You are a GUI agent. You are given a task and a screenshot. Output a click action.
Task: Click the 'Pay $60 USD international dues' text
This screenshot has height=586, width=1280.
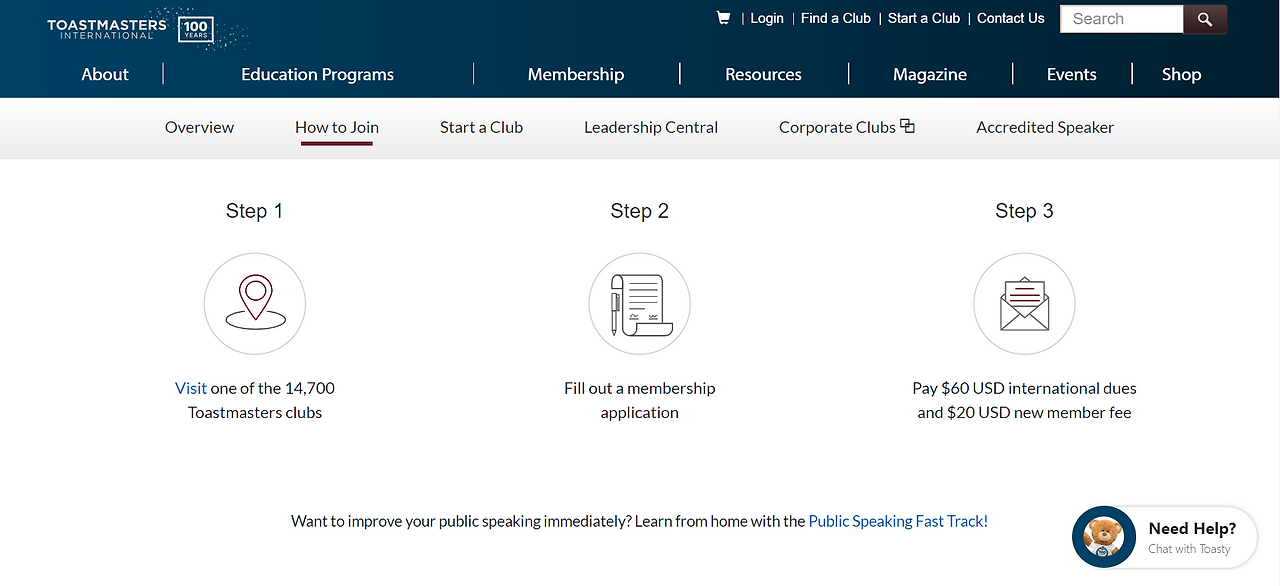[1024, 388]
